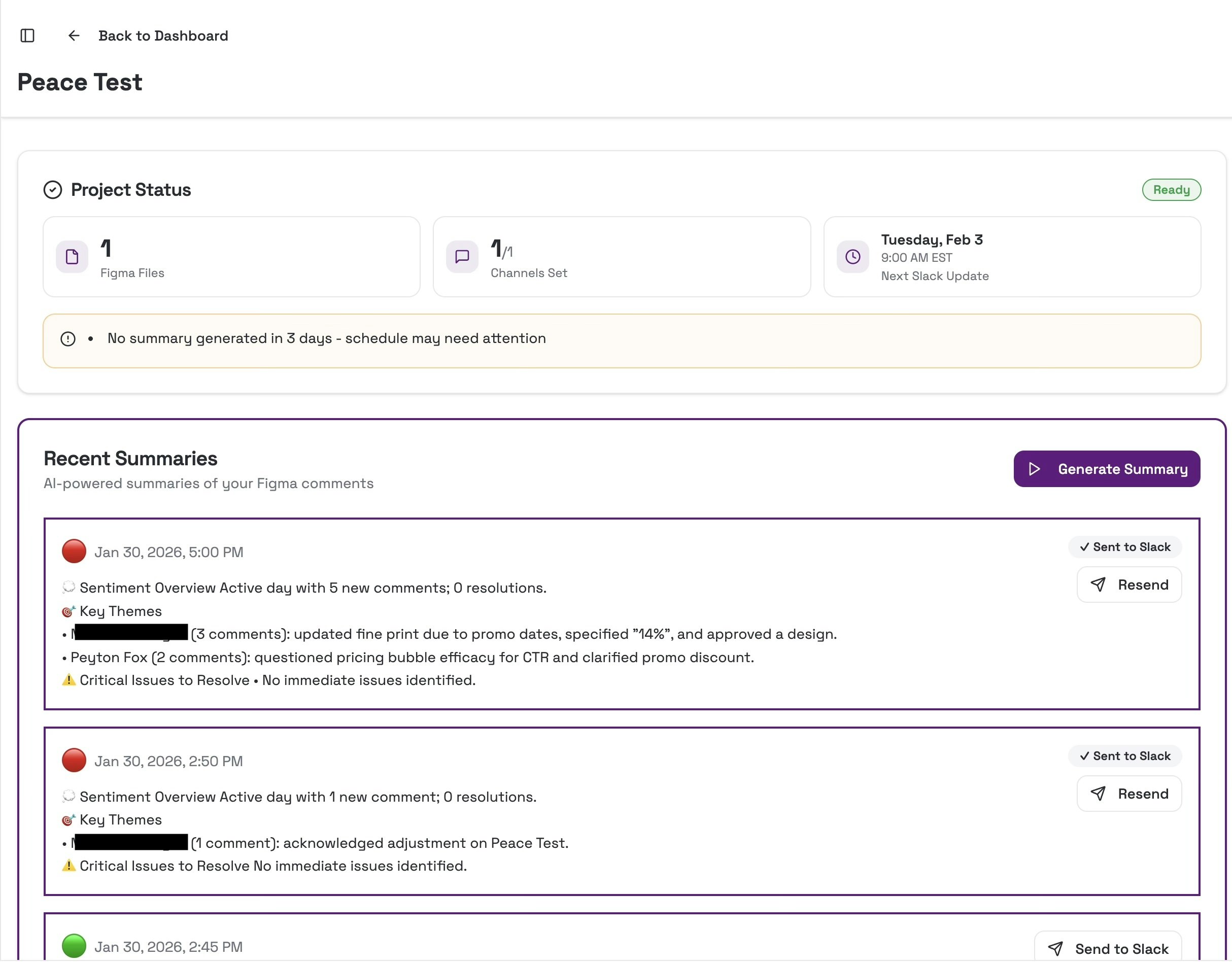
Task: Click the Next Slack Update clock icon
Action: click(x=852, y=257)
